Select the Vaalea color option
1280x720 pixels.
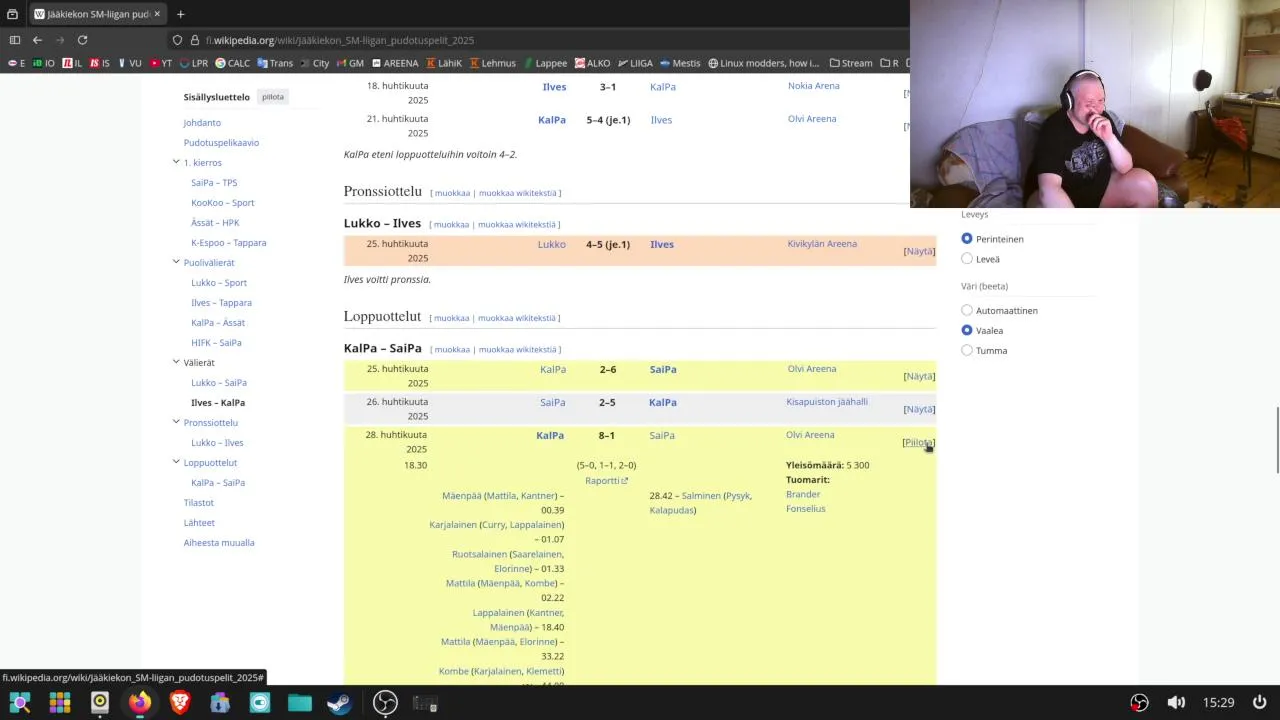pos(967,331)
